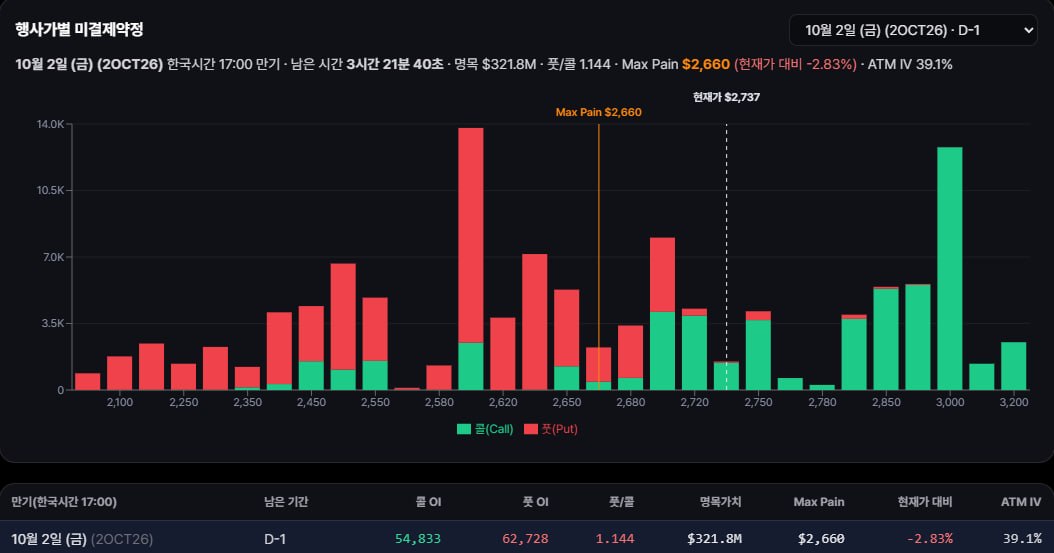Screen dimensions: 1054x553
Task: Toggle the red 풋(Put) legend swatch
Action: click(x=531, y=429)
